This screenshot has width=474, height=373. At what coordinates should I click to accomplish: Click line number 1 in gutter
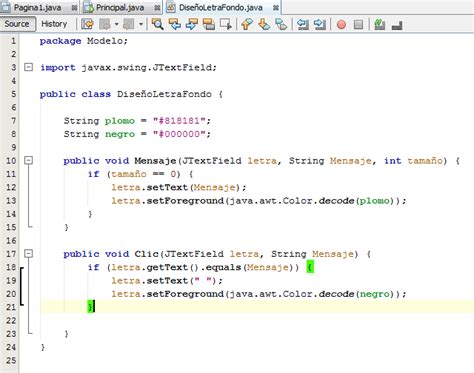pyautogui.click(x=13, y=41)
